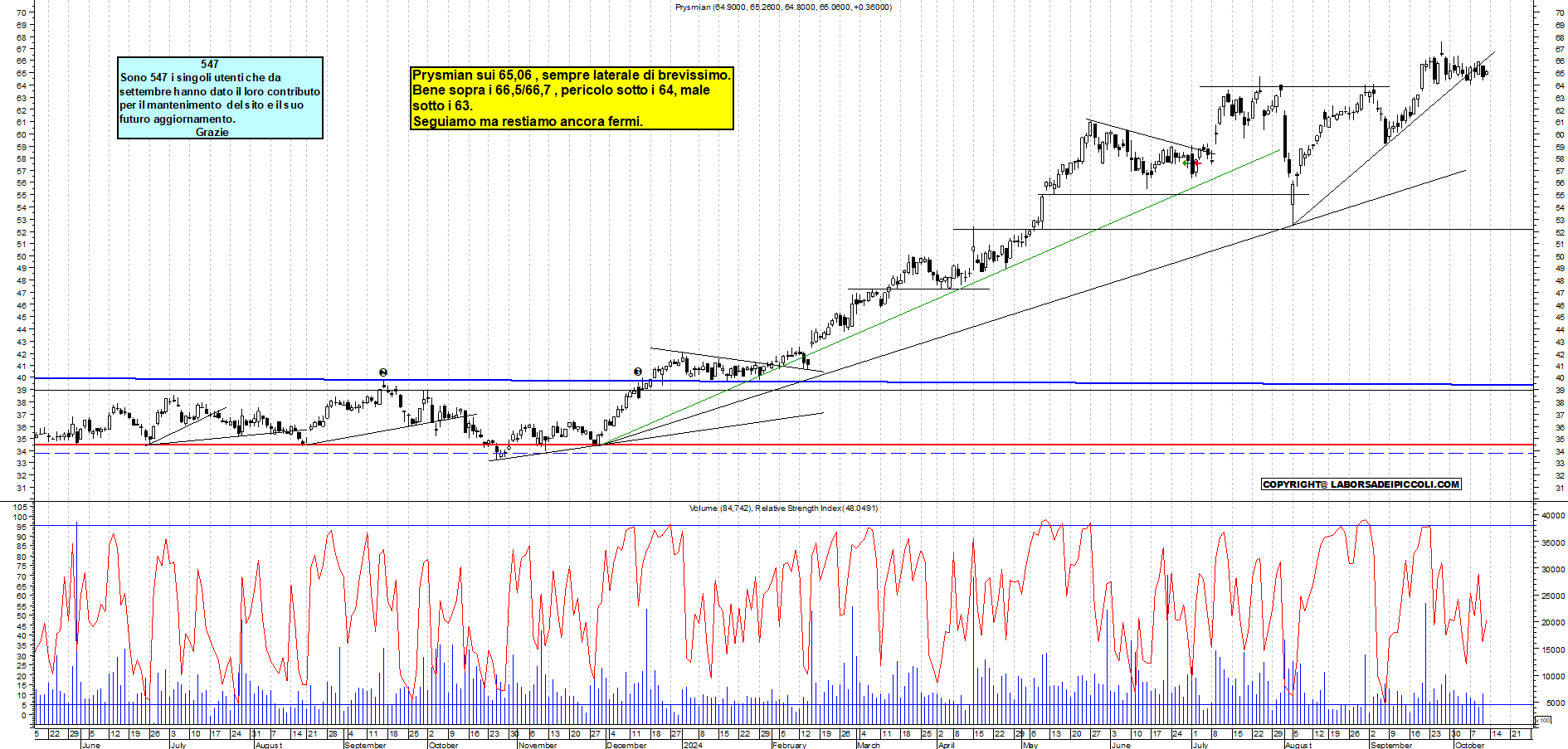The image size is (1568, 749).
Task: Click the 35000 volume axis label
Action: 1552,542
